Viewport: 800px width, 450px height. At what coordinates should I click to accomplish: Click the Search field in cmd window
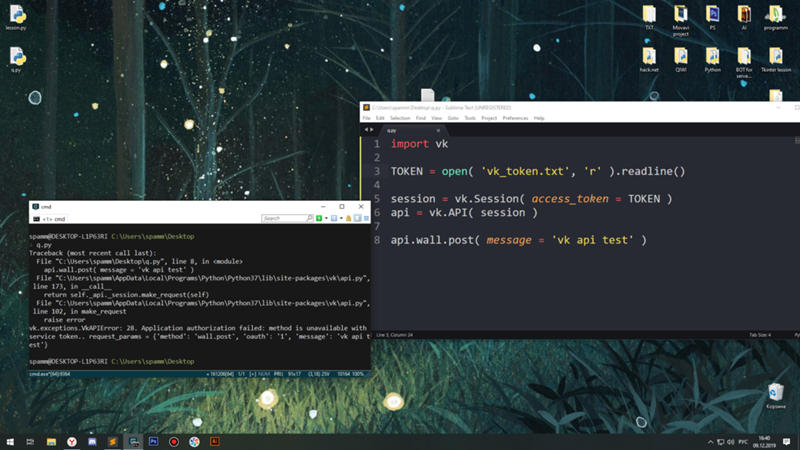(285, 218)
